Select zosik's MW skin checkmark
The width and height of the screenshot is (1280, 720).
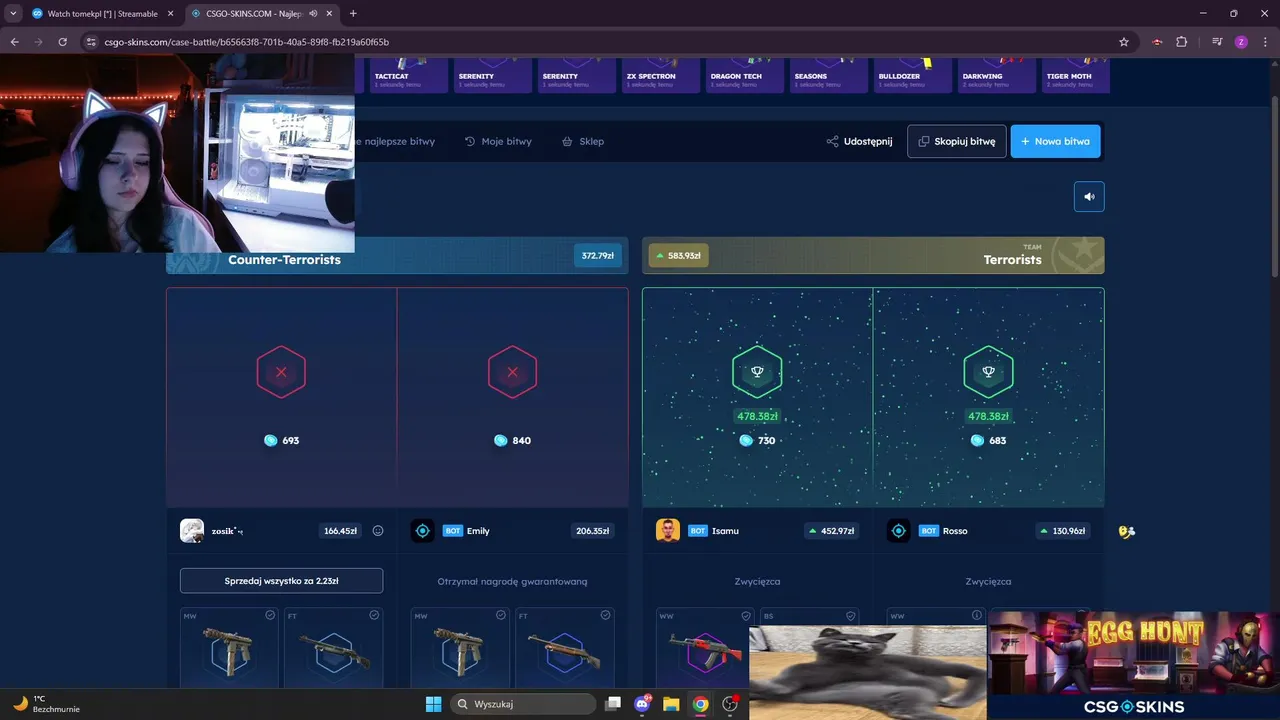[x=270, y=615]
